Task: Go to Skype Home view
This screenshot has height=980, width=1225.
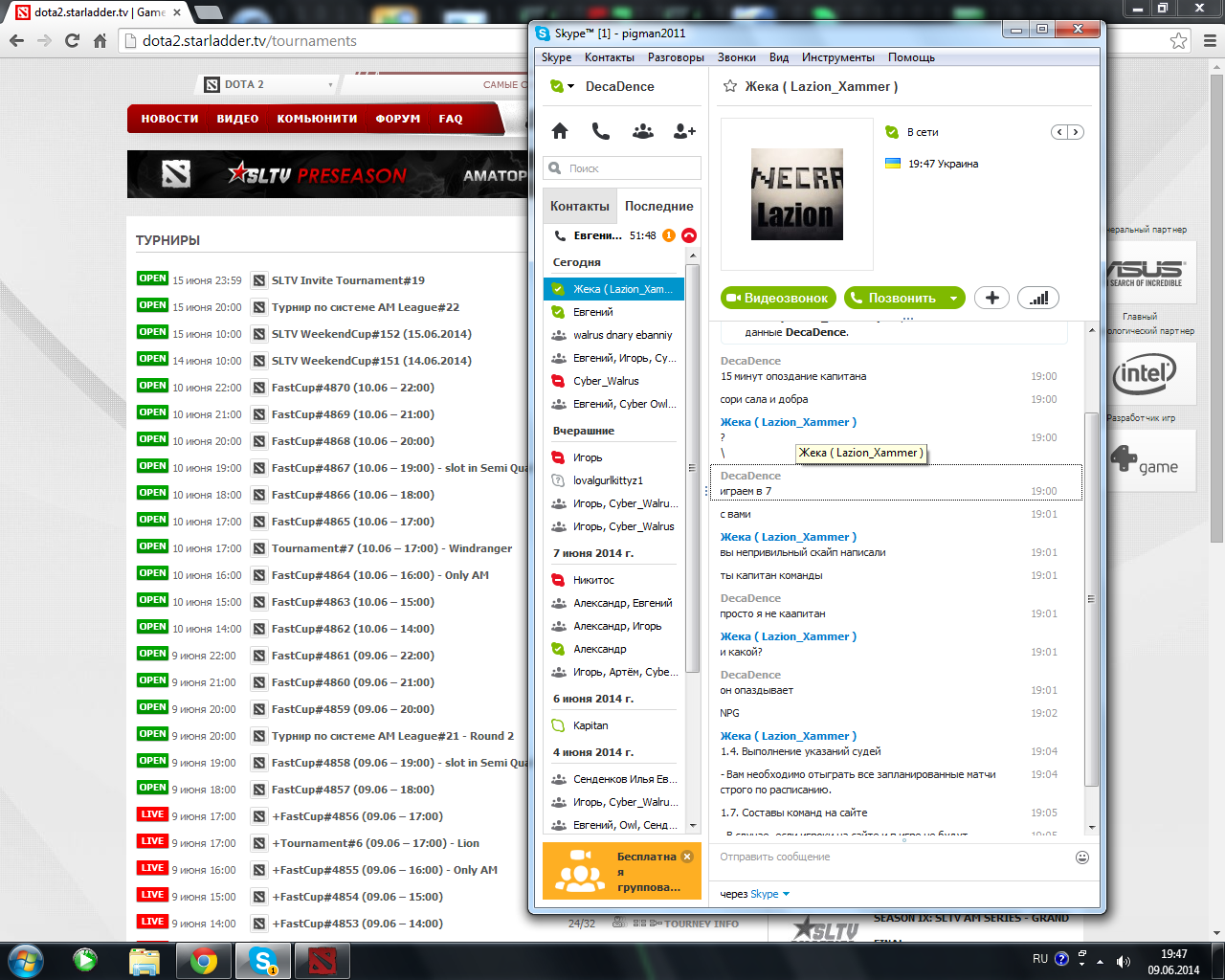Action: click(560, 131)
